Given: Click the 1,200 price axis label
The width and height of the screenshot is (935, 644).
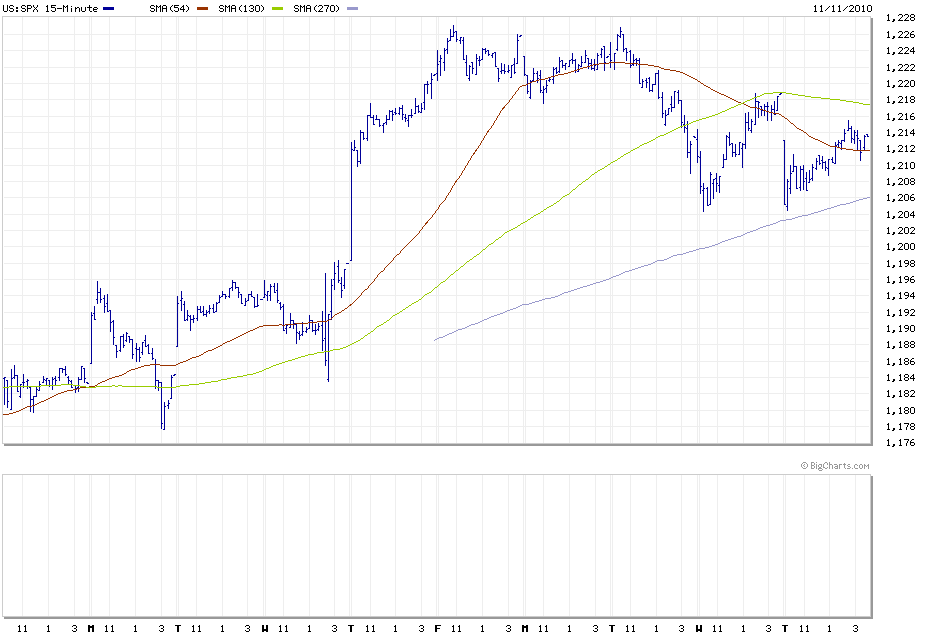Looking at the screenshot, I should pos(900,247).
